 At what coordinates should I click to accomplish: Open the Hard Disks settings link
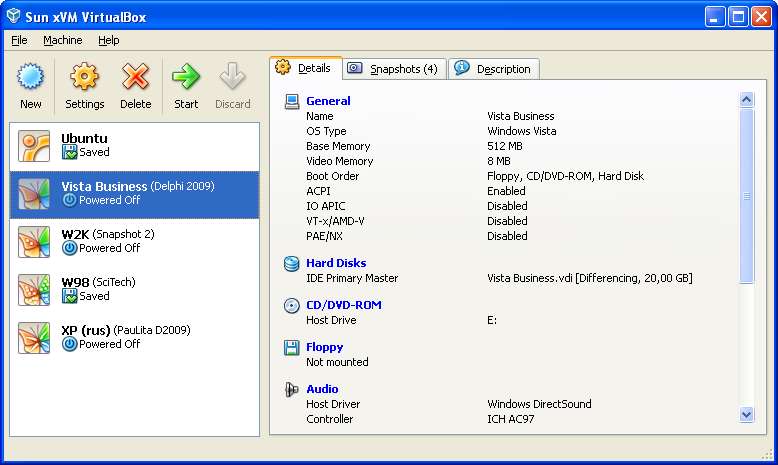click(336, 263)
